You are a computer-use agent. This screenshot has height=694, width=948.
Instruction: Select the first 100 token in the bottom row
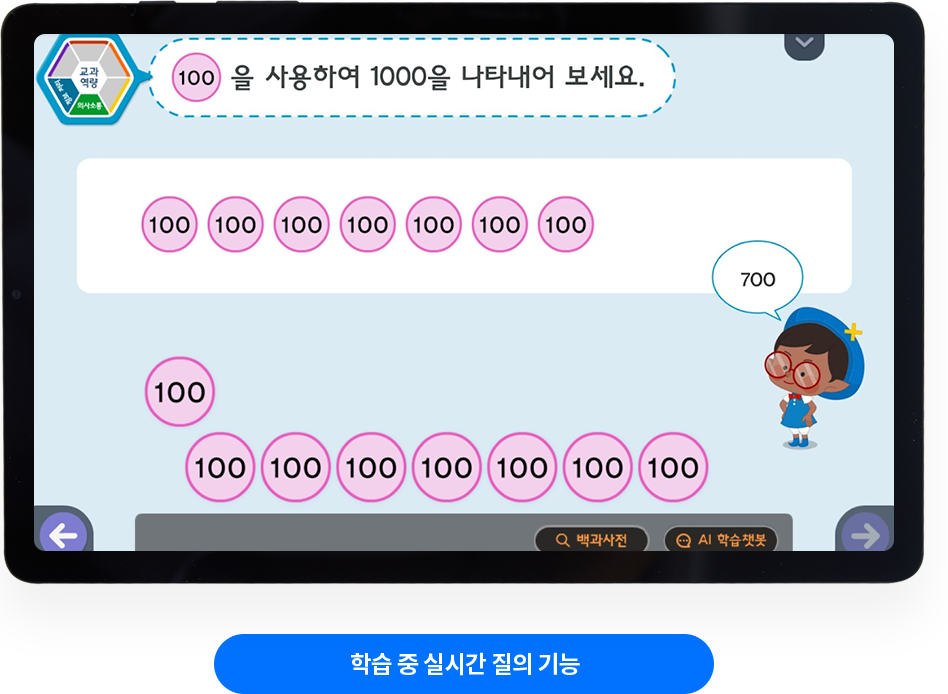click(x=220, y=467)
